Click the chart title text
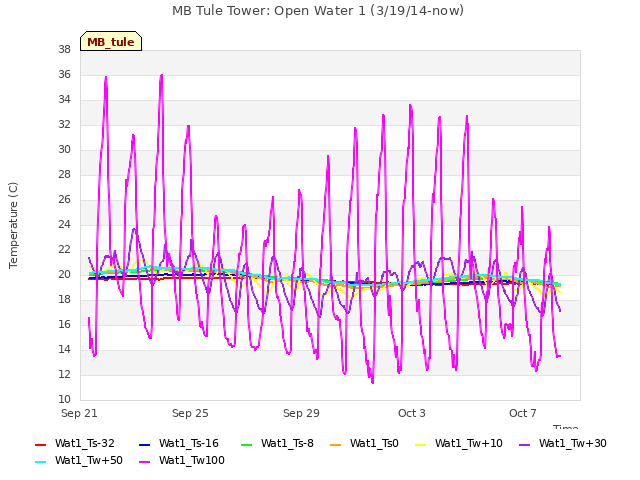Screen dimensions: 640x480 pyautogui.click(x=318, y=11)
